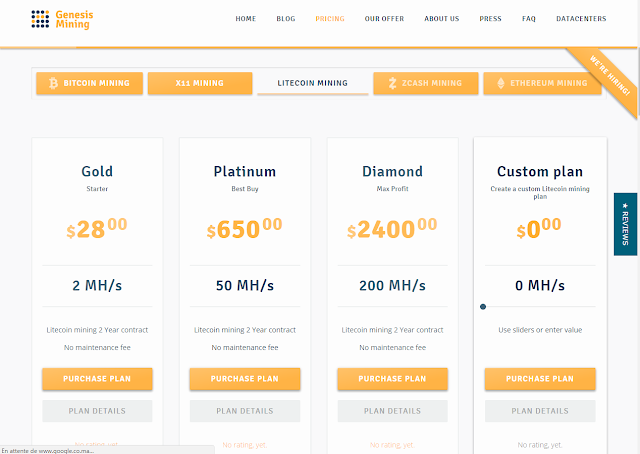Viewport: 640px width, 454px height.
Task: Open the FAQ page
Action: click(x=529, y=19)
